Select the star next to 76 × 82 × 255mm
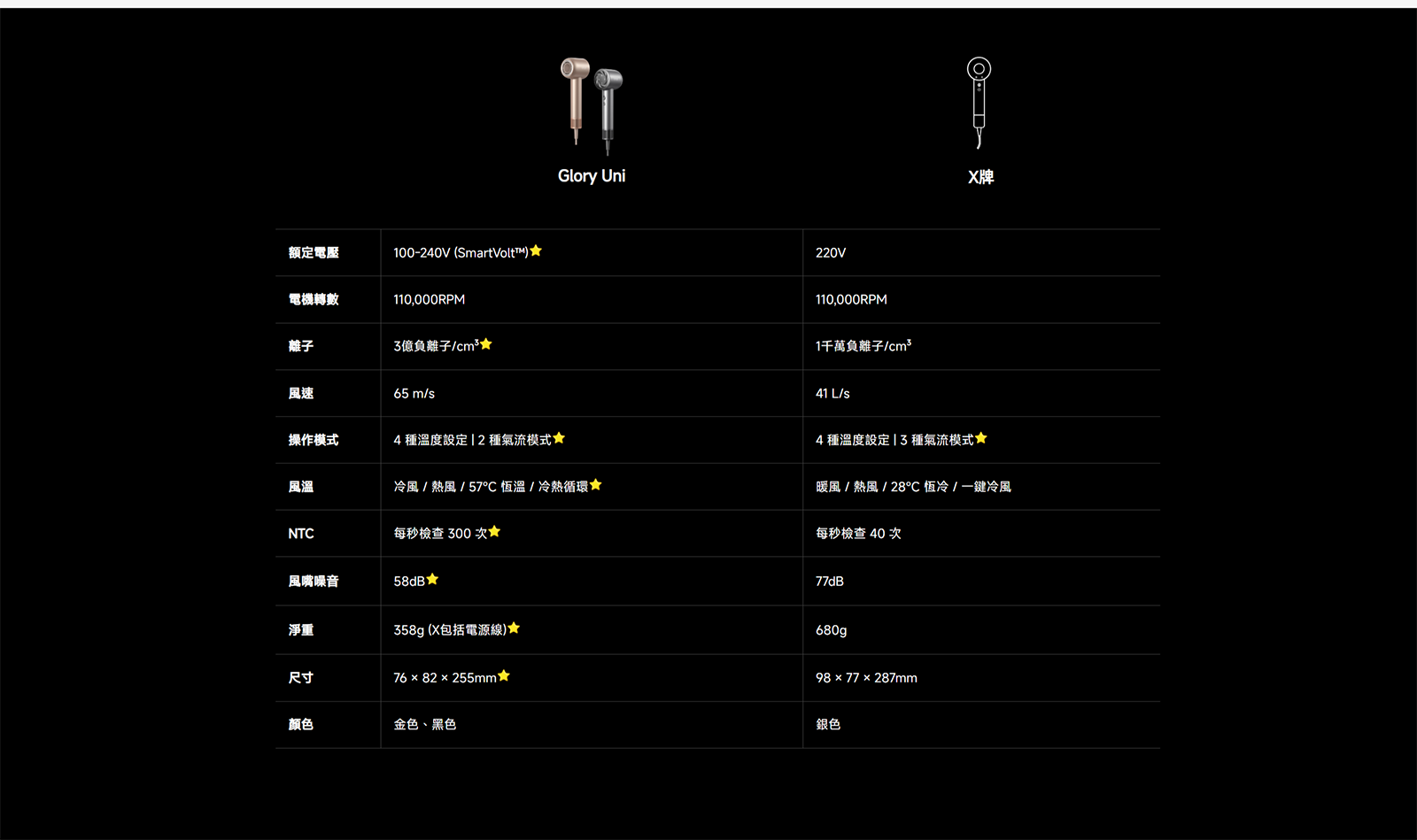The height and width of the screenshot is (840, 1417). [x=504, y=675]
